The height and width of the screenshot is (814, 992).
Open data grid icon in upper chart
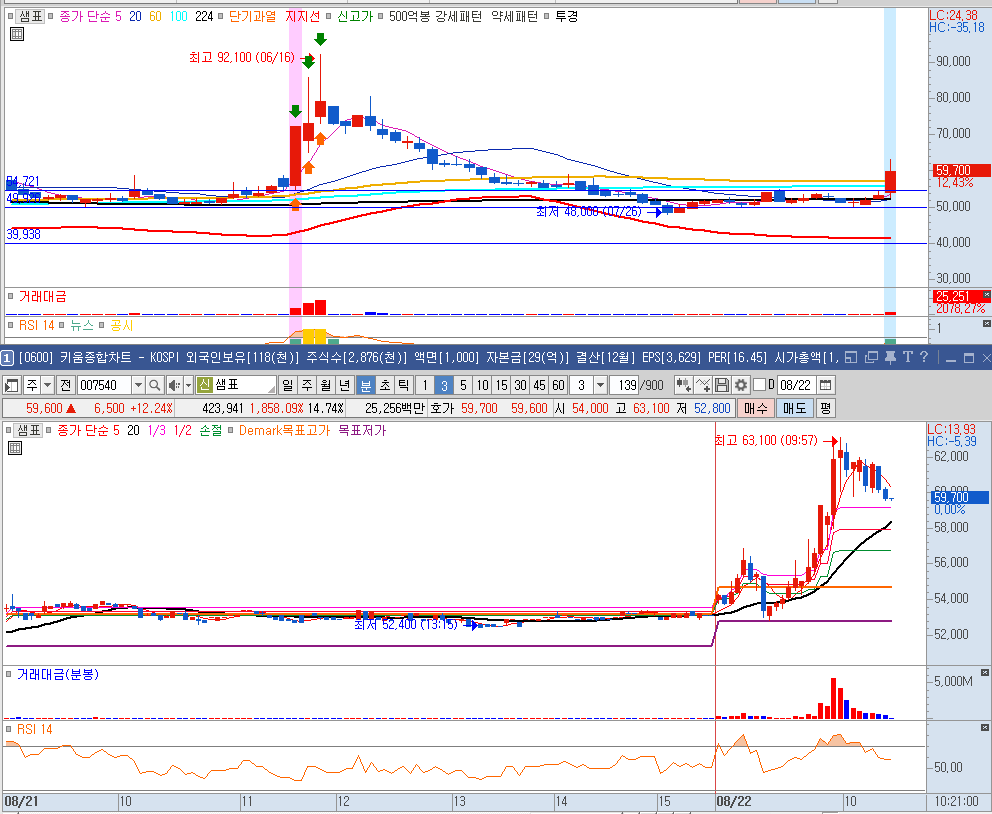[17, 34]
